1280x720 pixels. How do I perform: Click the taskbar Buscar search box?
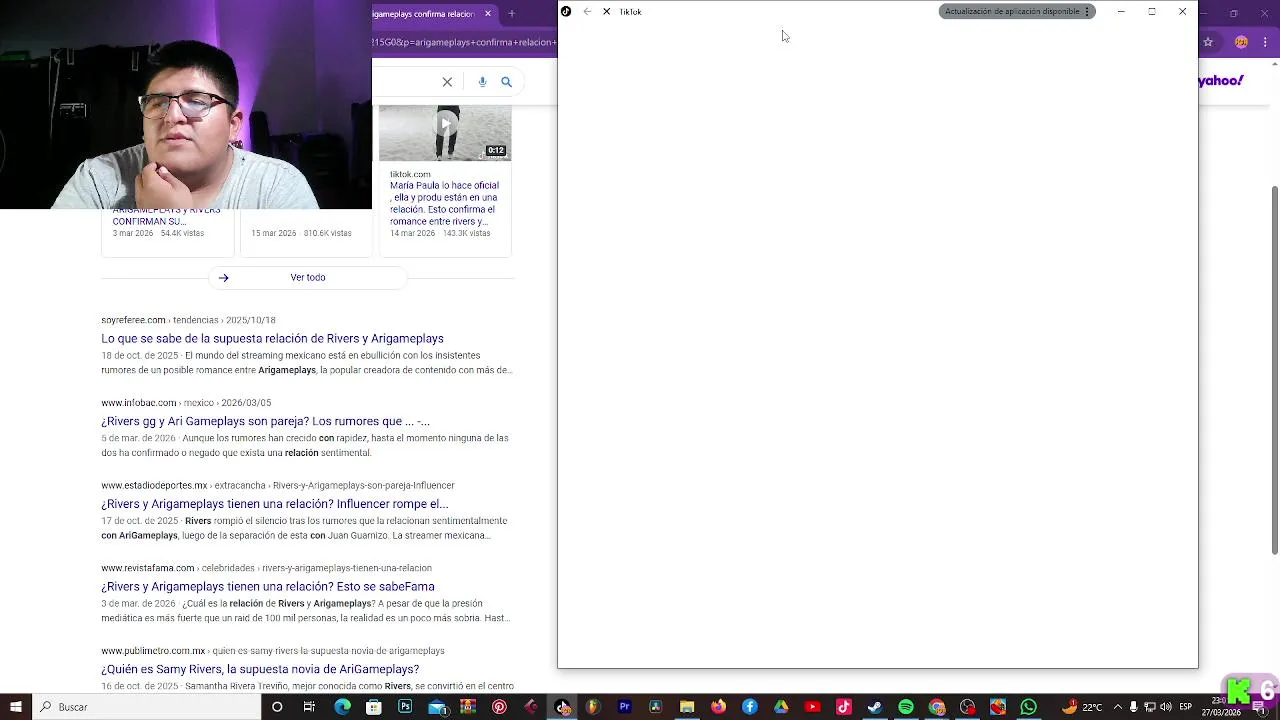(146, 707)
